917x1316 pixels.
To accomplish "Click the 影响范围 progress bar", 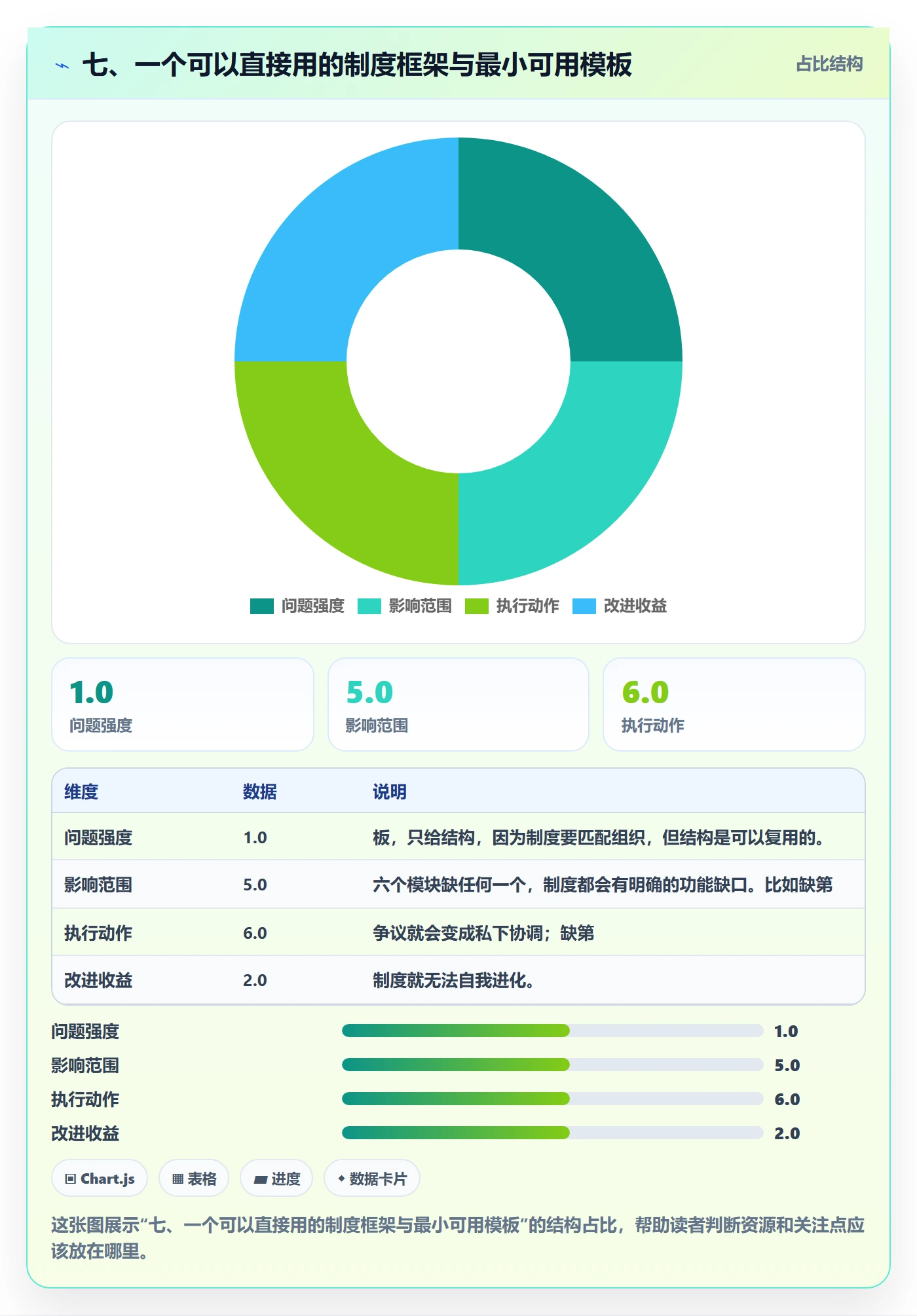I will pyautogui.click(x=552, y=1065).
